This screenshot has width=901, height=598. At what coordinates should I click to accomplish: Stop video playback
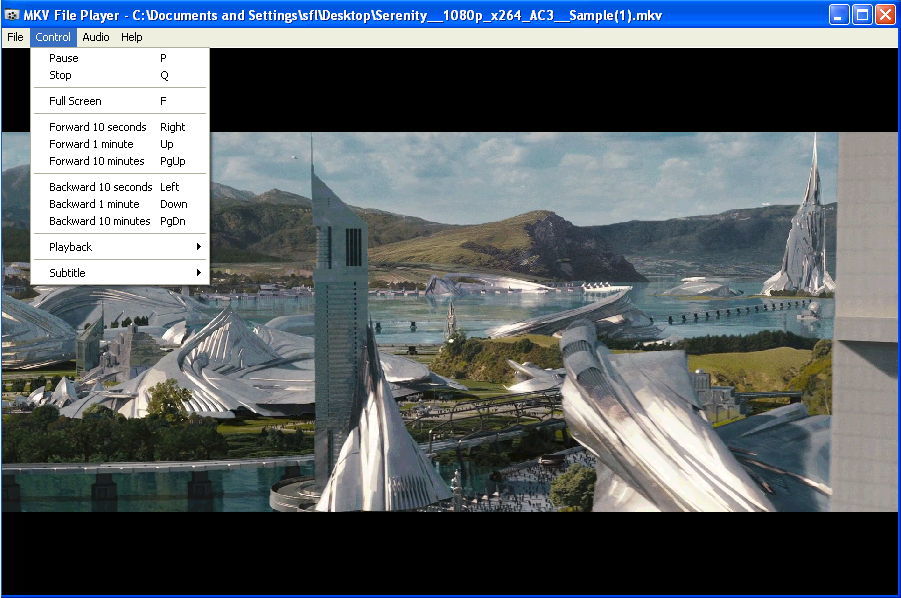pyautogui.click(x=60, y=74)
